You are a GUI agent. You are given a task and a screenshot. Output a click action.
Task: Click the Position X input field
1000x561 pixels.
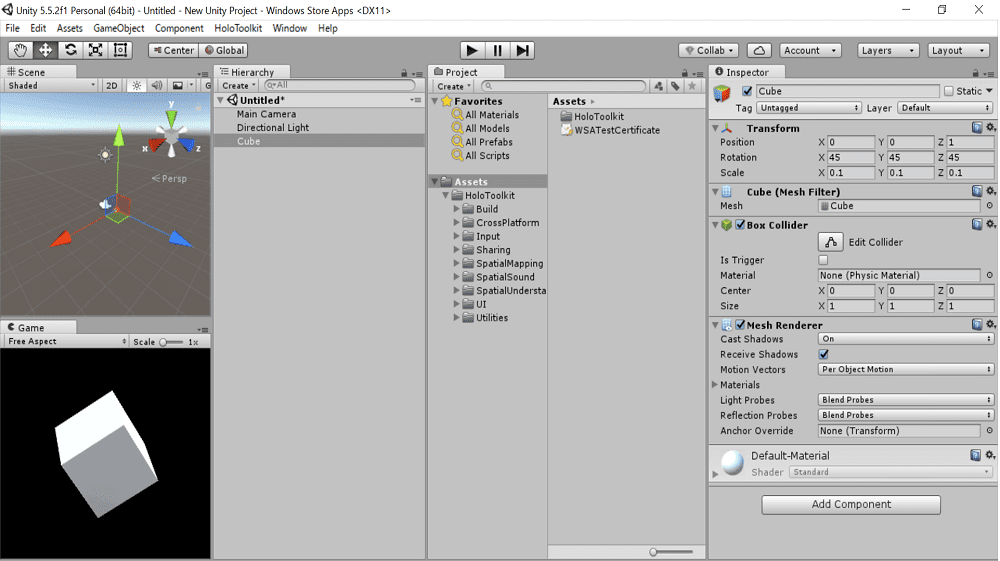[851, 142]
